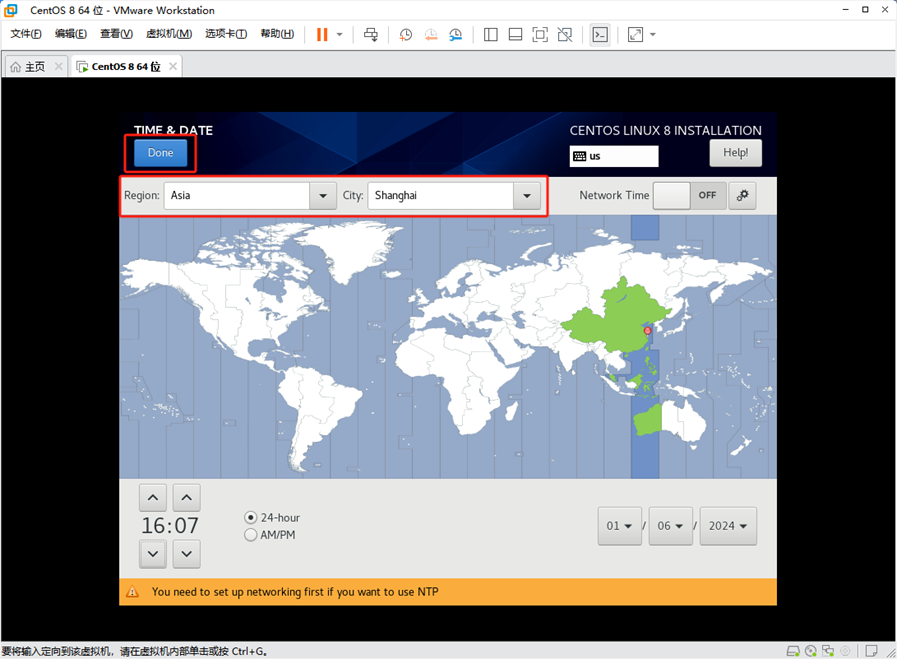Viewport: 897px width, 659px height.
Task: Enter full screen mode icon
Action: (x=540, y=34)
